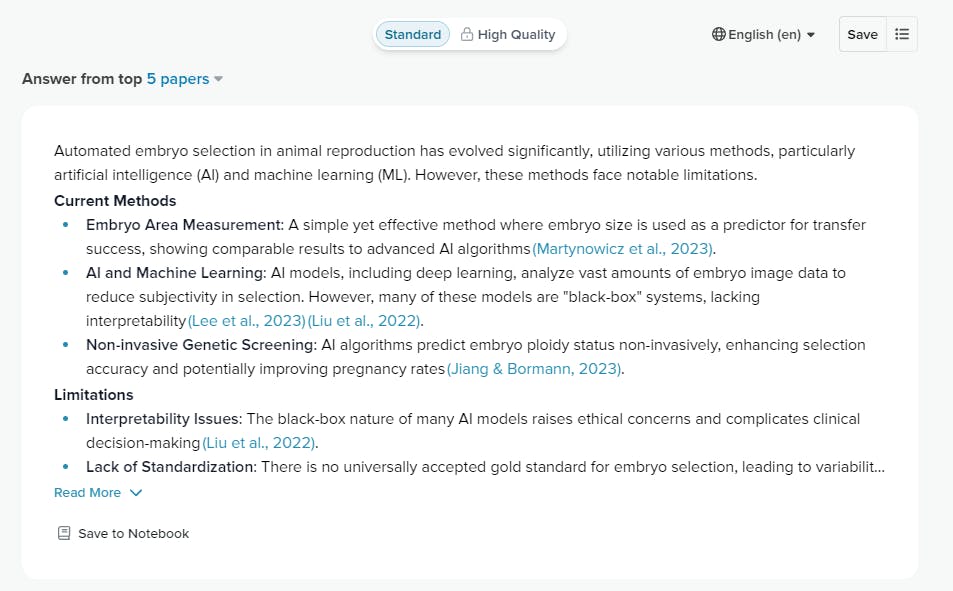Open the Martynowicz et al., 2023 citation
The width and height of the screenshot is (953, 591).
coord(623,248)
